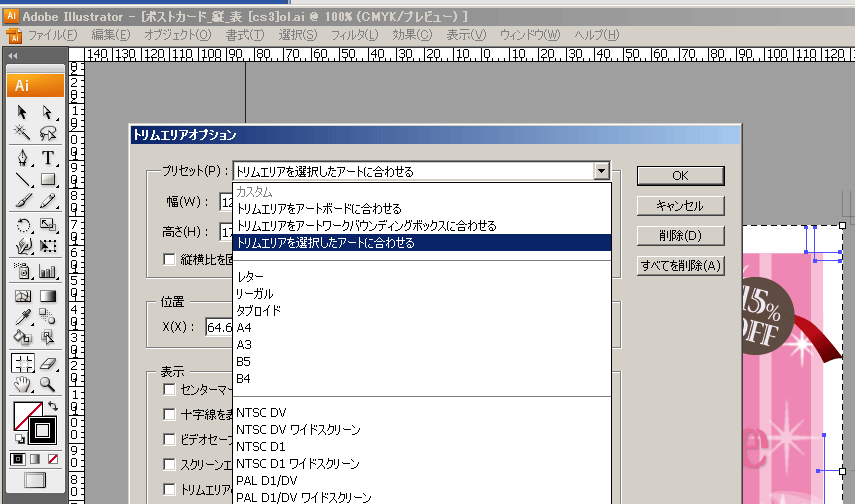Toggle the 縦横比 checkbox
Image resolution: width=855 pixels, height=504 pixels.
point(170,259)
